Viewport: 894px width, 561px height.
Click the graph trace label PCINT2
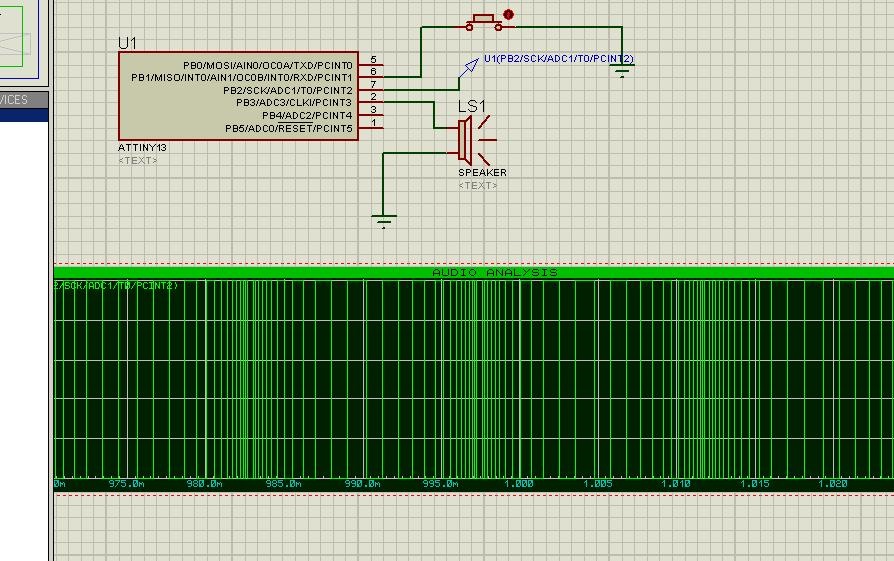[x=116, y=286]
